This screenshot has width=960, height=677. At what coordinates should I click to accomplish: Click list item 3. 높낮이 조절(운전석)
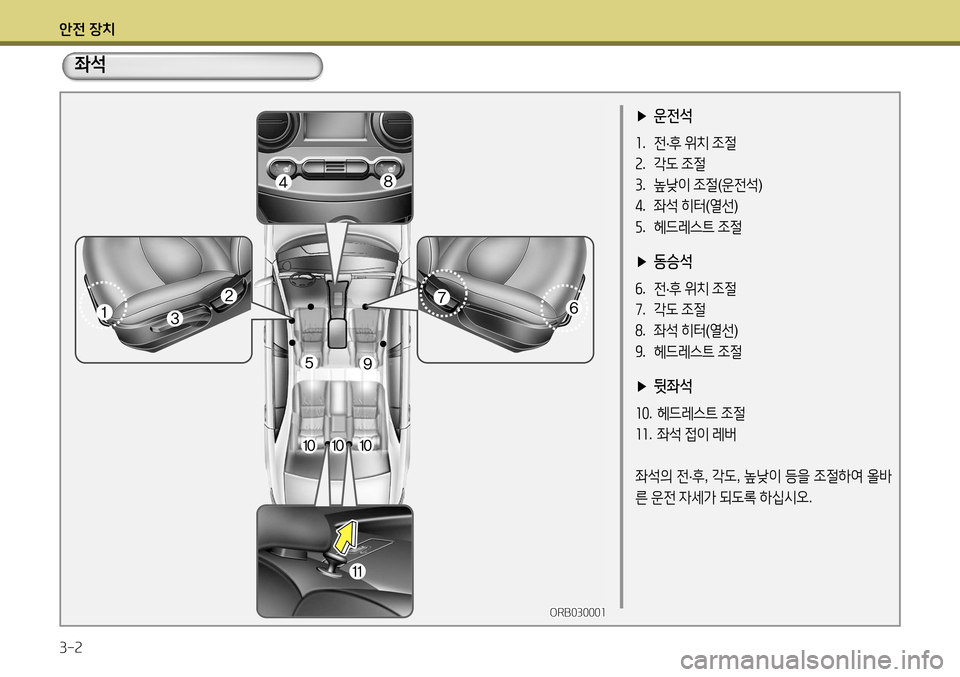point(699,184)
